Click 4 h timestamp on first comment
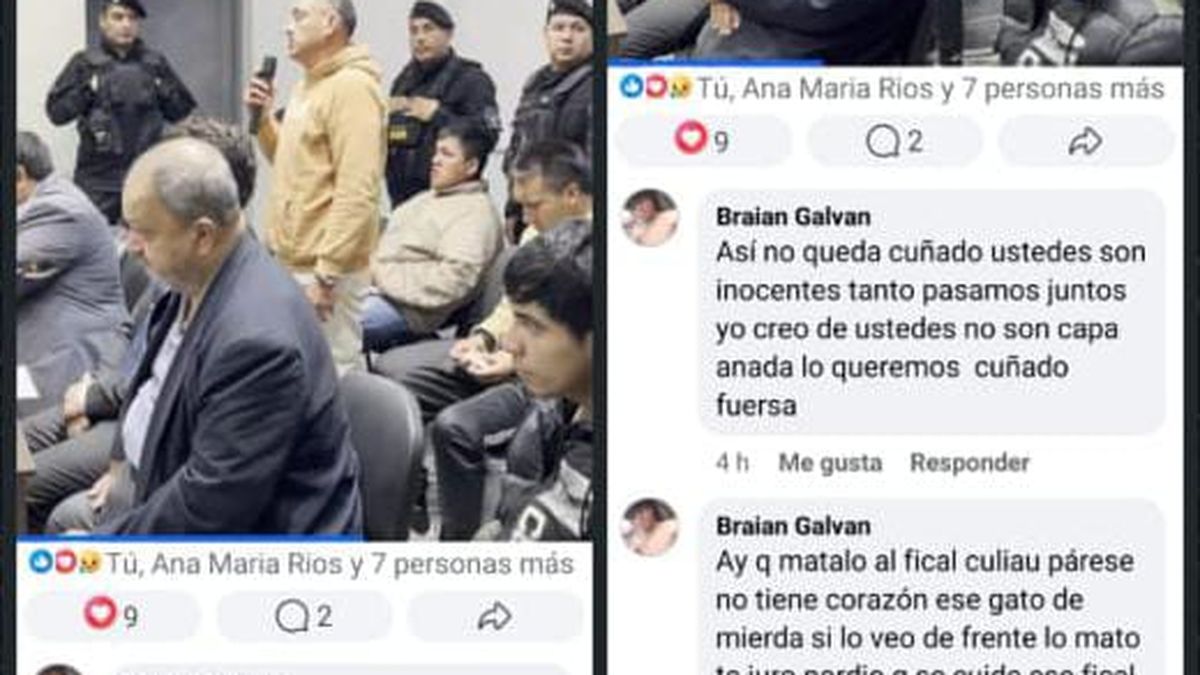 pos(732,463)
